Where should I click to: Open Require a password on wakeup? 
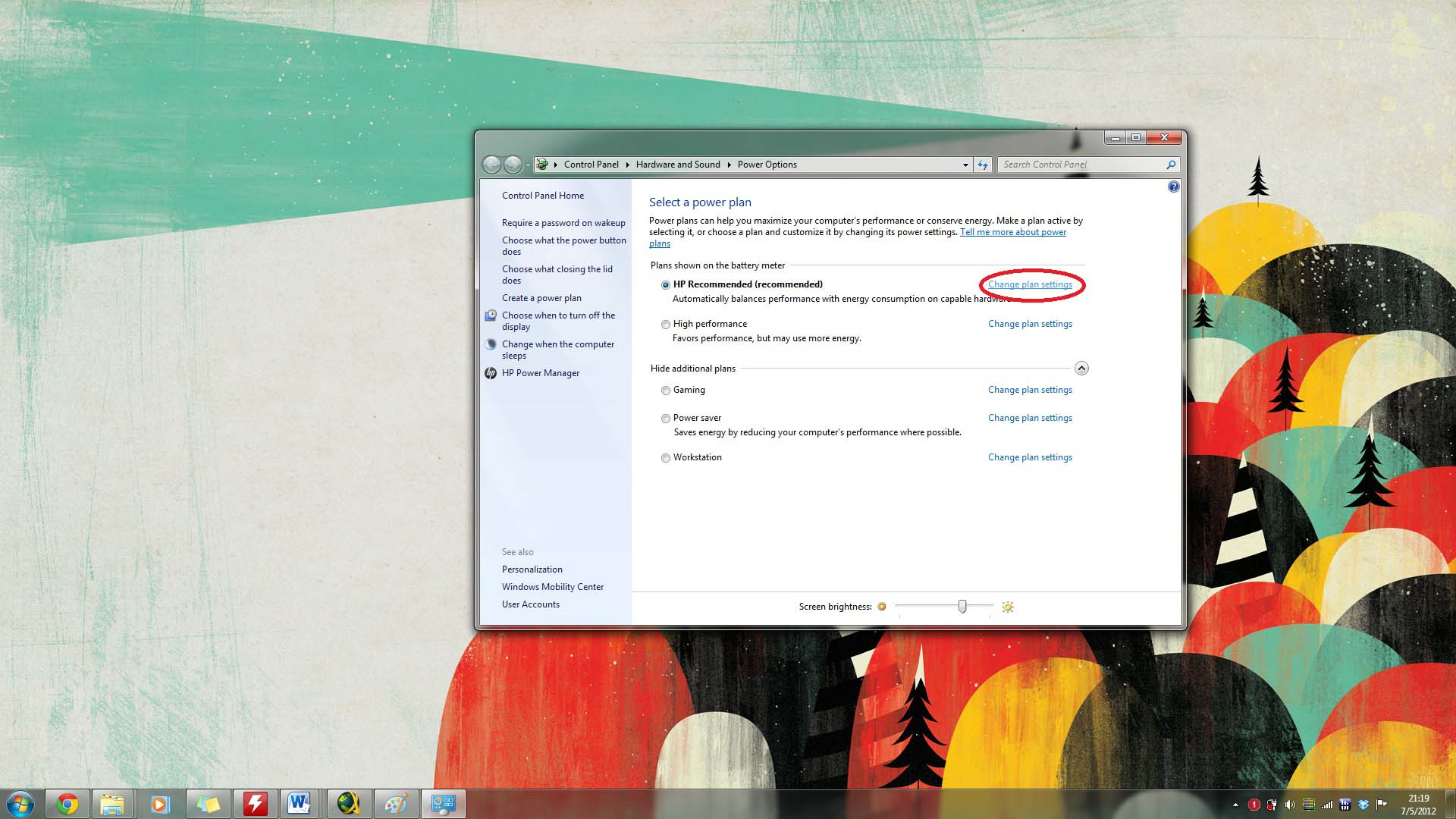(x=563, y=223)
